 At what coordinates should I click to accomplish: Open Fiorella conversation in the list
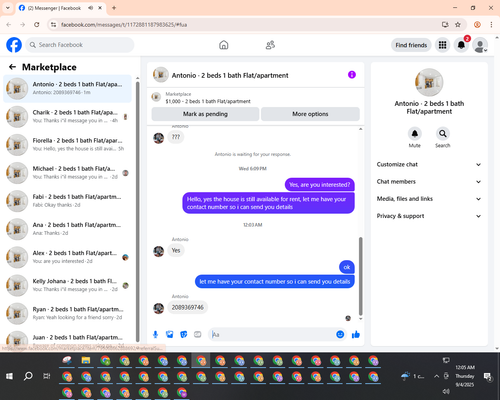(x=67, y=145)
